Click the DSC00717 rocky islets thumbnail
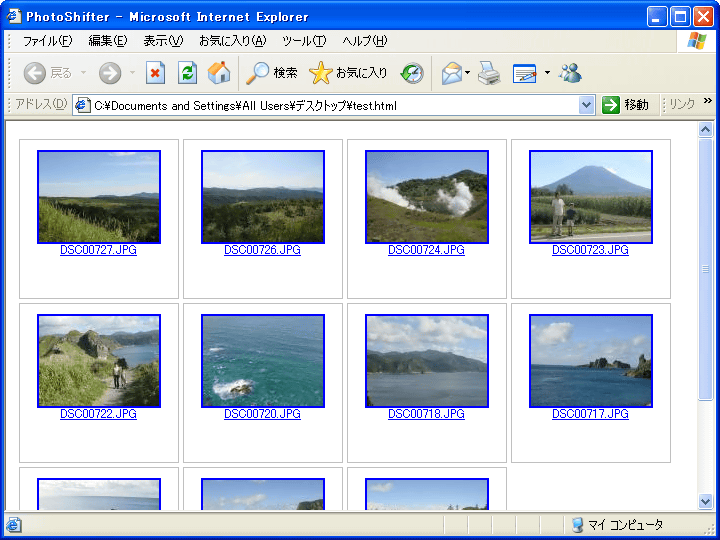Screen dimensions: 720x540 coord(591,361)
